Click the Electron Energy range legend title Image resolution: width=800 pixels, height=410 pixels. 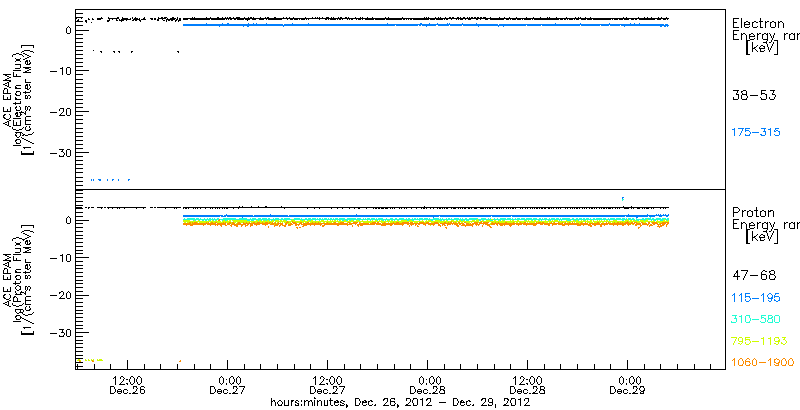[766, 36]
